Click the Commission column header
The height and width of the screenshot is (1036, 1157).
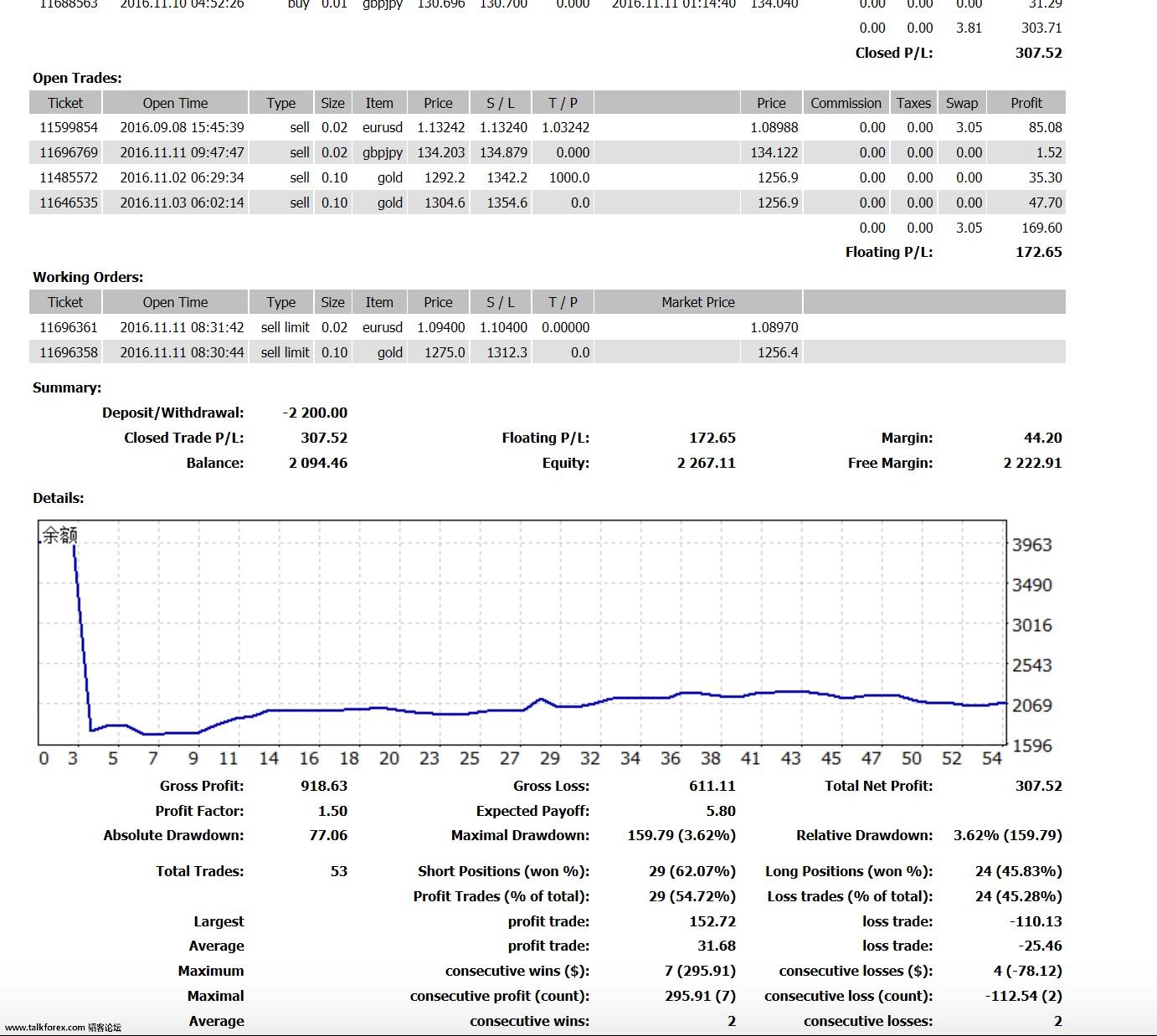click(x=846, y=103)
